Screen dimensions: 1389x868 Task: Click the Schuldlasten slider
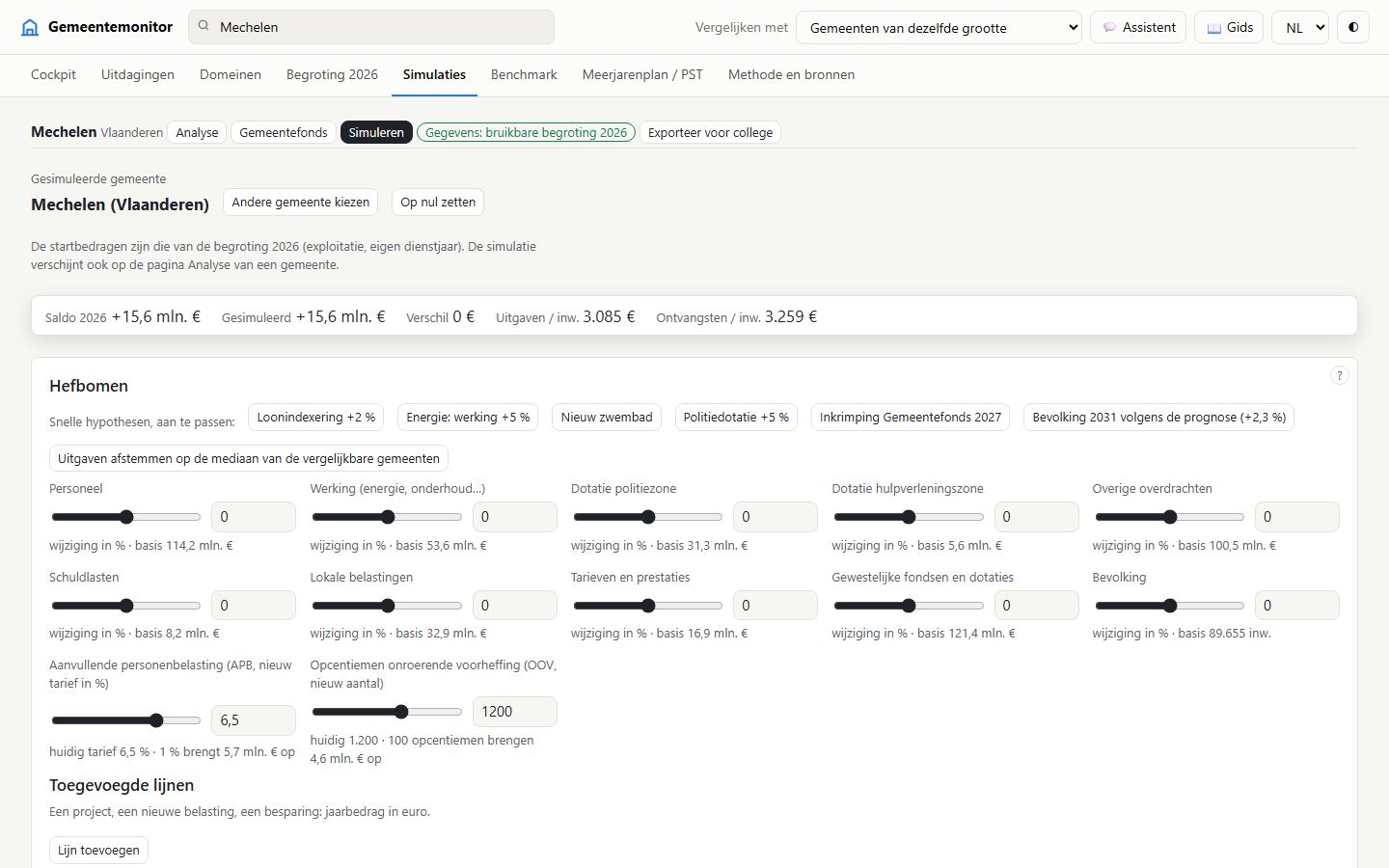(x=125, y=606)
